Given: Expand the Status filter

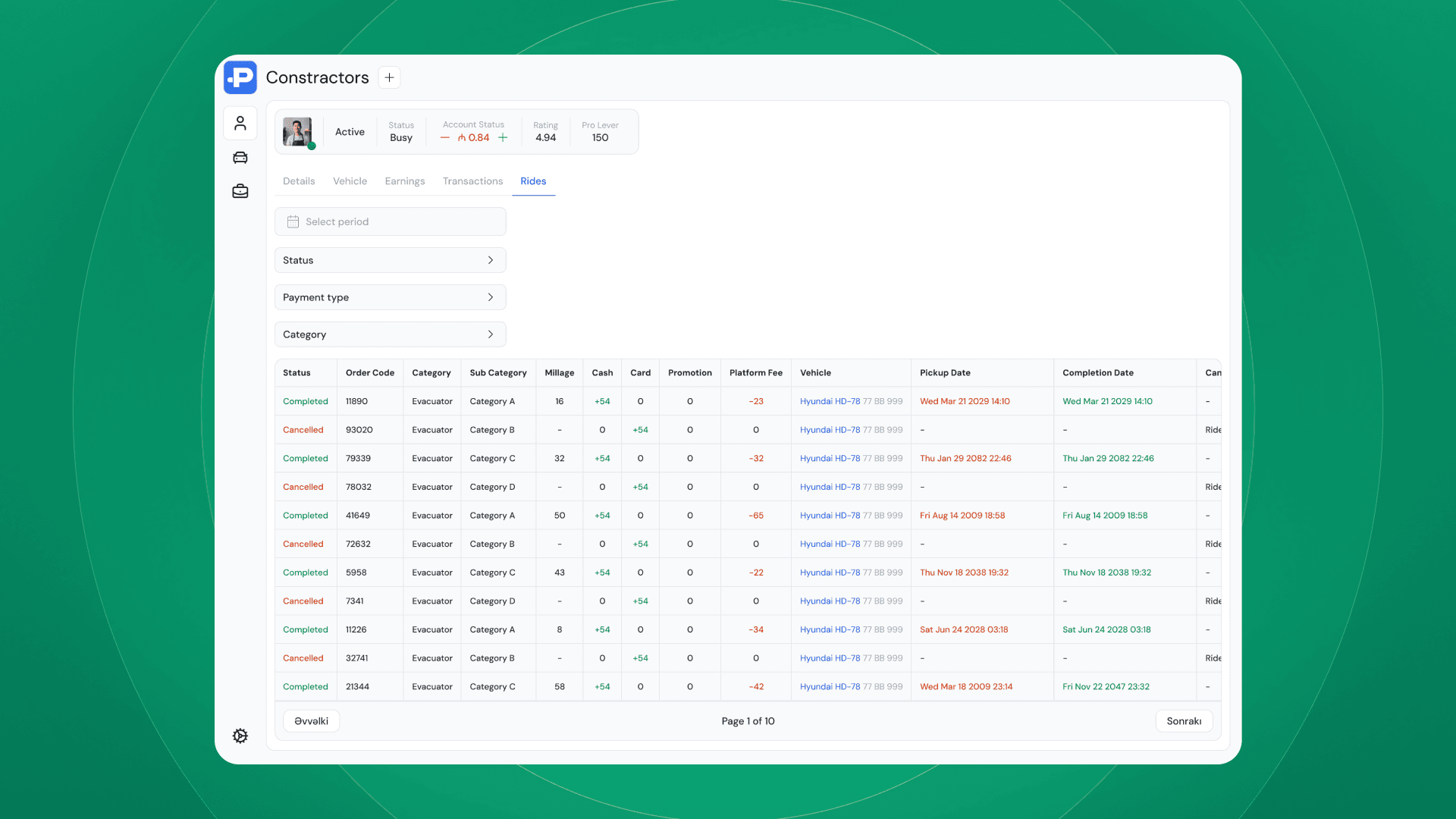Looking at the screenshot, I should pyautogui.click(x=390, y=259).
